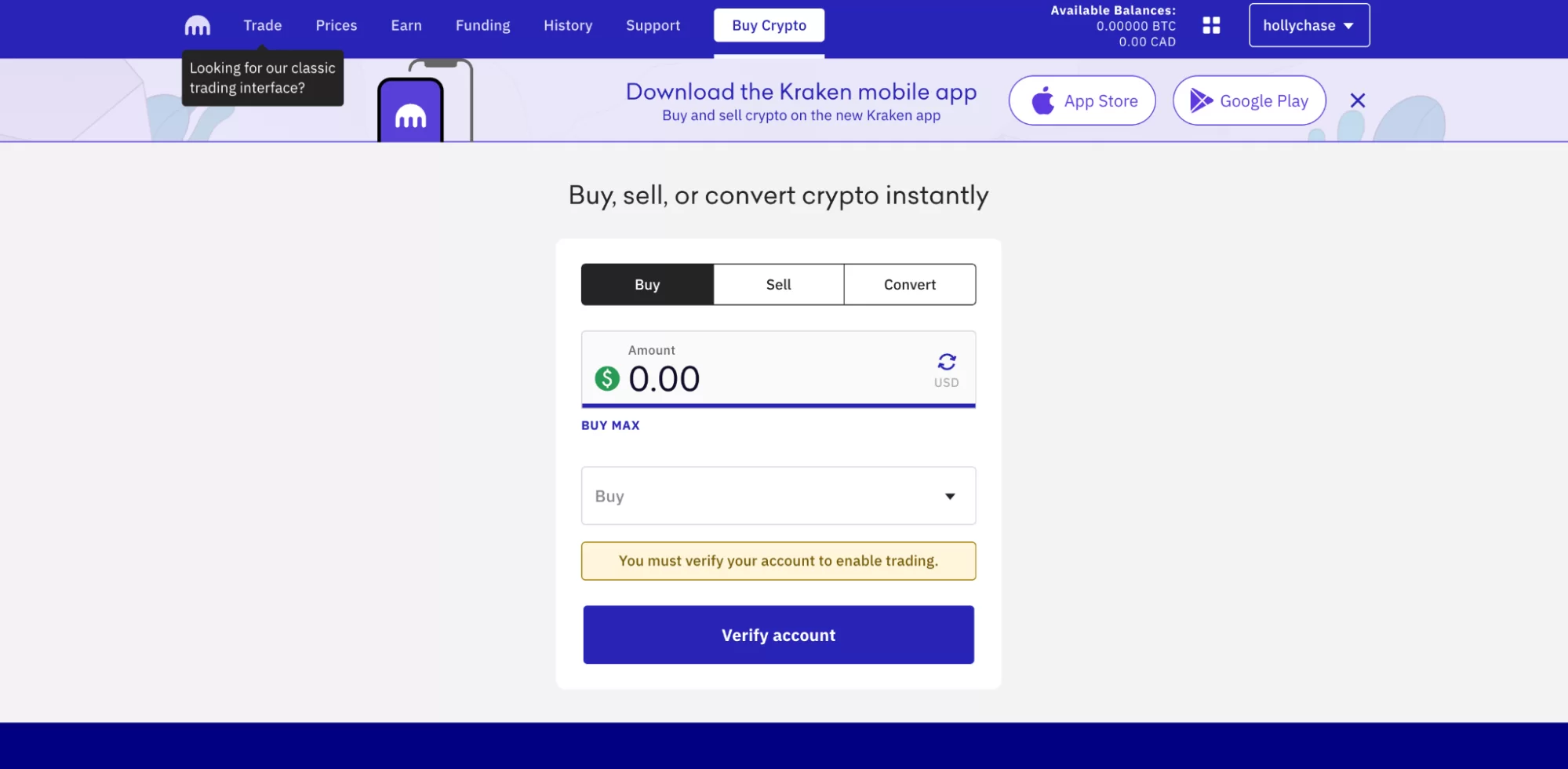Image resolution: width=1568 pixels, height=769 pixels.
Task: Go to the Prices page
Action: pos(337,25)
